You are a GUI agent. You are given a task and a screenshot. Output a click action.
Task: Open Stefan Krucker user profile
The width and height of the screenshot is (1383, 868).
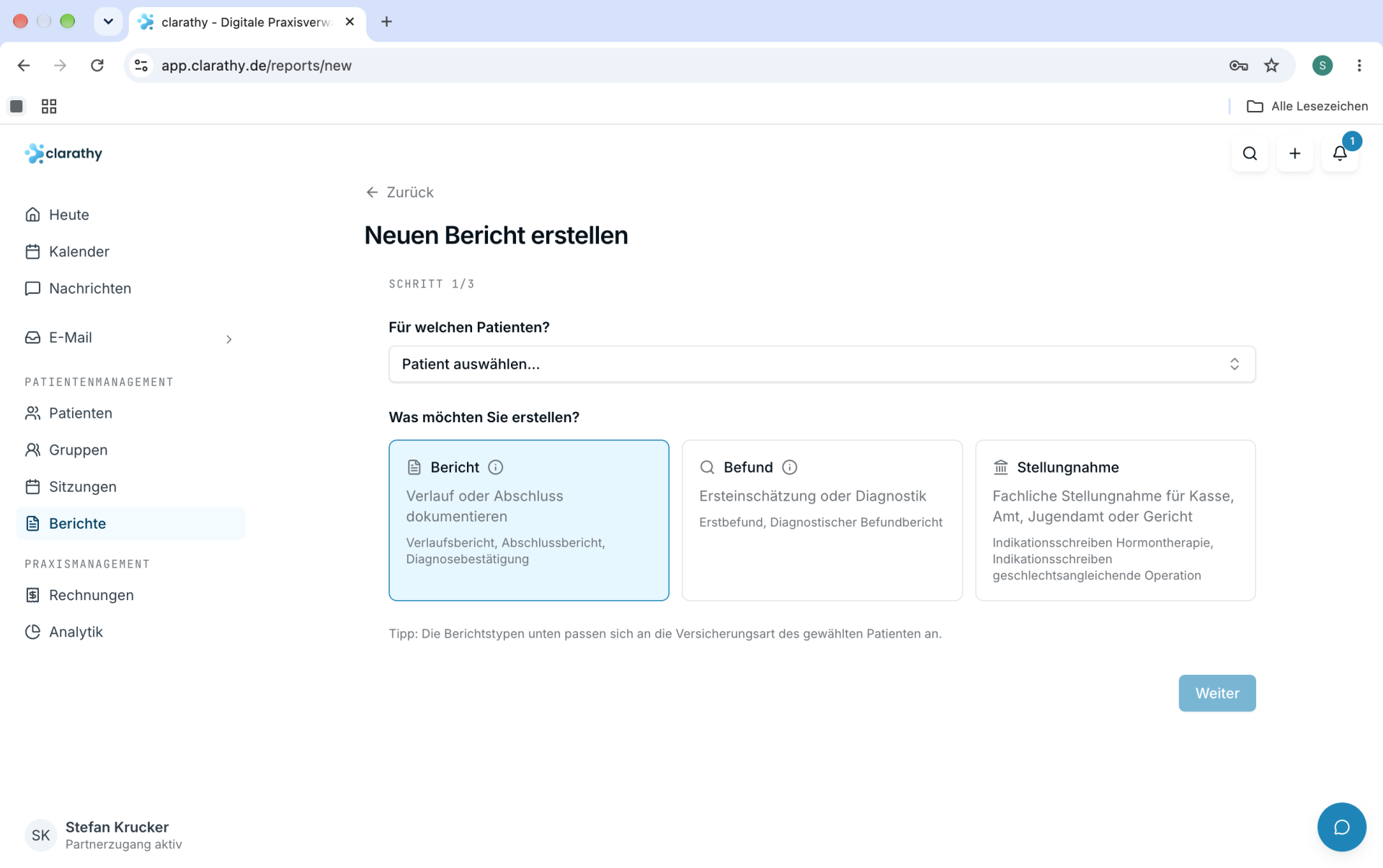104,835
